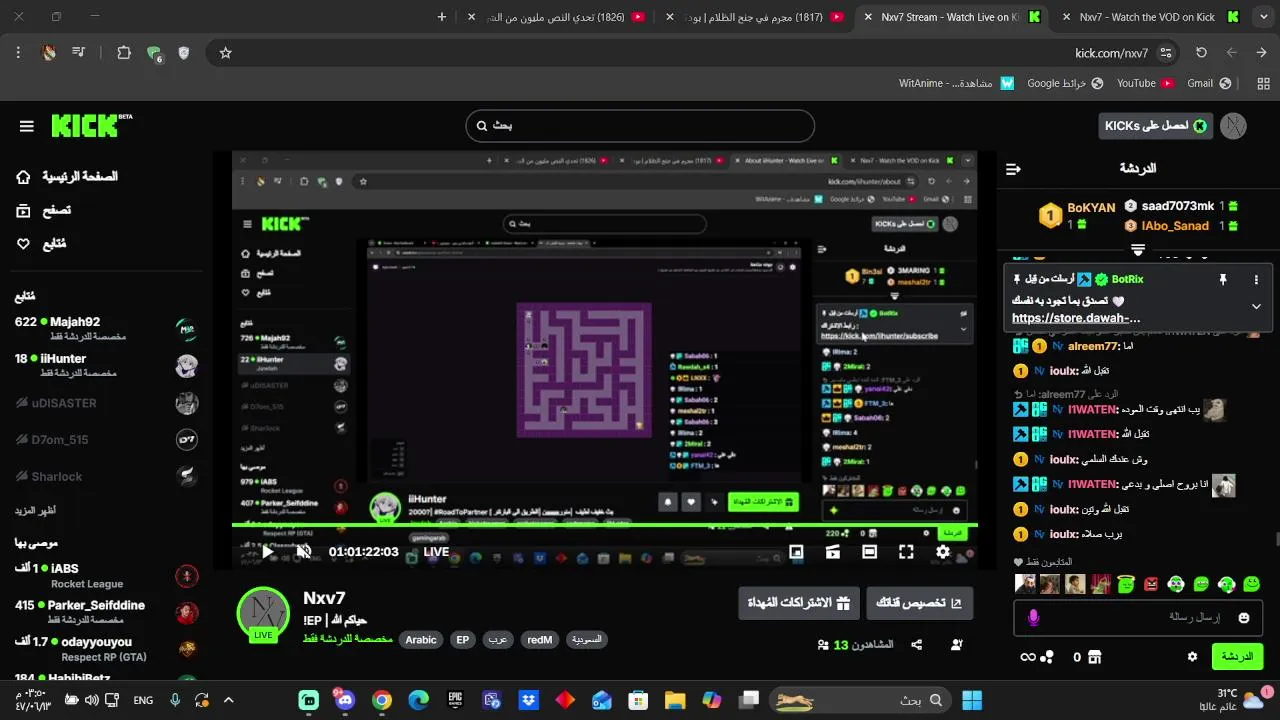
Task: Click the follow user icon below video
Action: [x=957, y=645]
